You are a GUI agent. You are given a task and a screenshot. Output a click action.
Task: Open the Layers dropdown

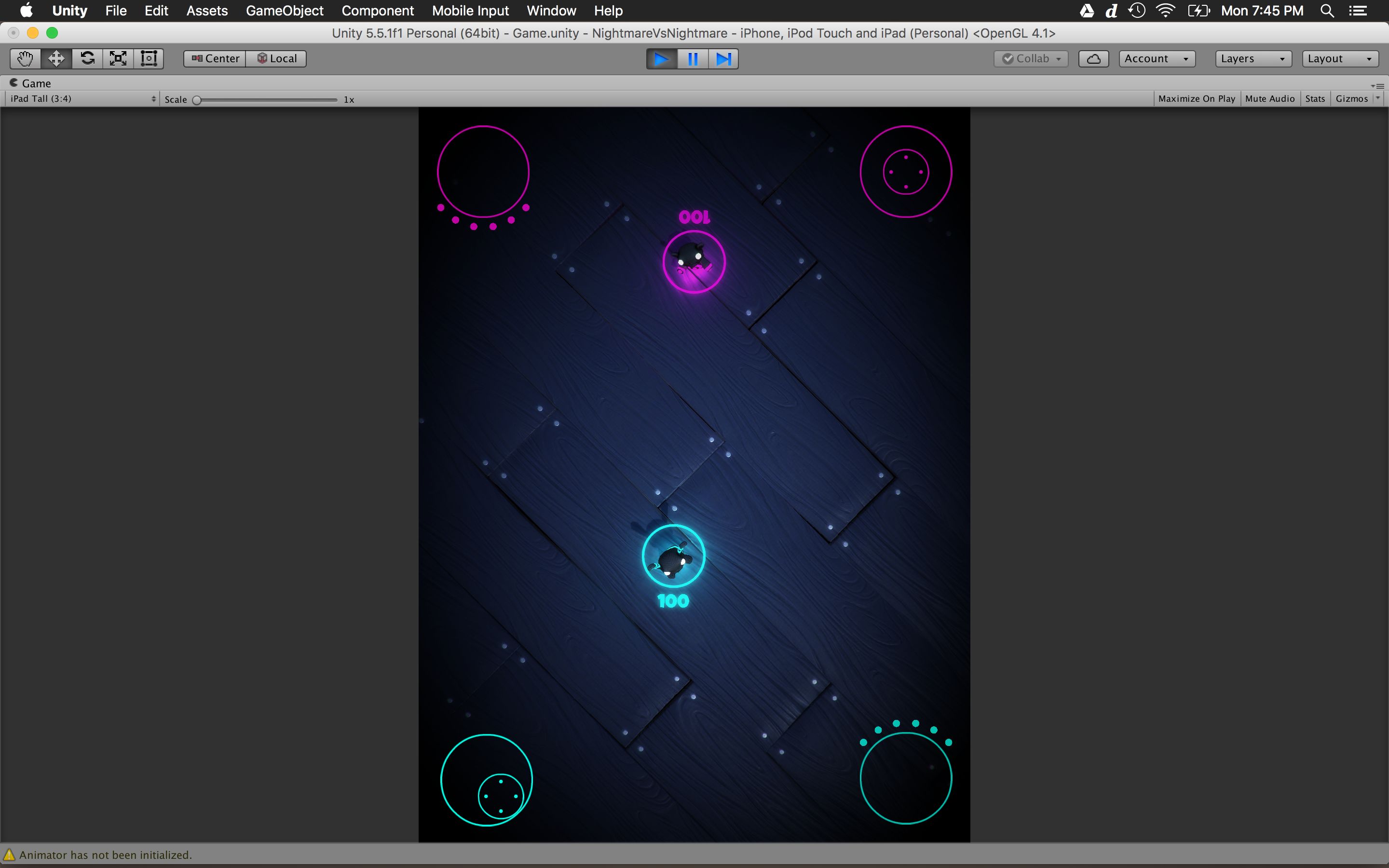(1253, 58)
